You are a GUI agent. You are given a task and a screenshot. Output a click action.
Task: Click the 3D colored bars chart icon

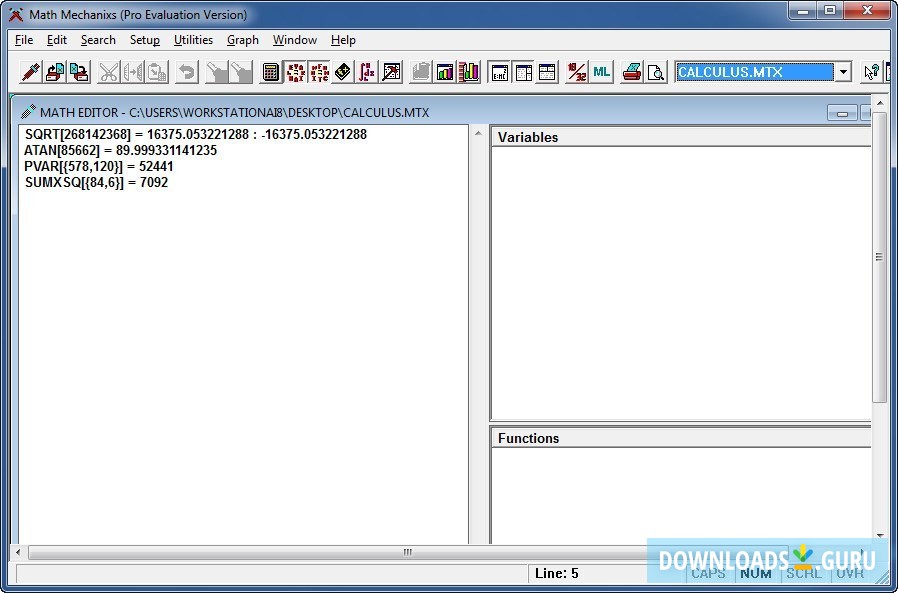pyautogui.click(x=469, y=72)
